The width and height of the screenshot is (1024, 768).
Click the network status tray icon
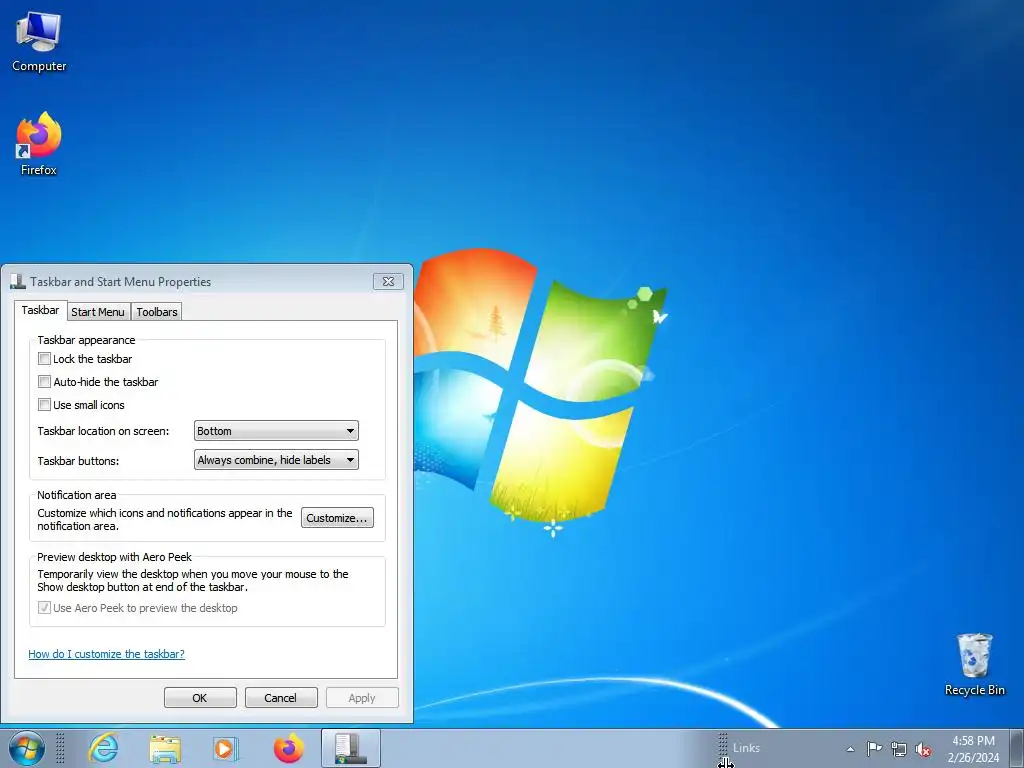click(899, 749)
